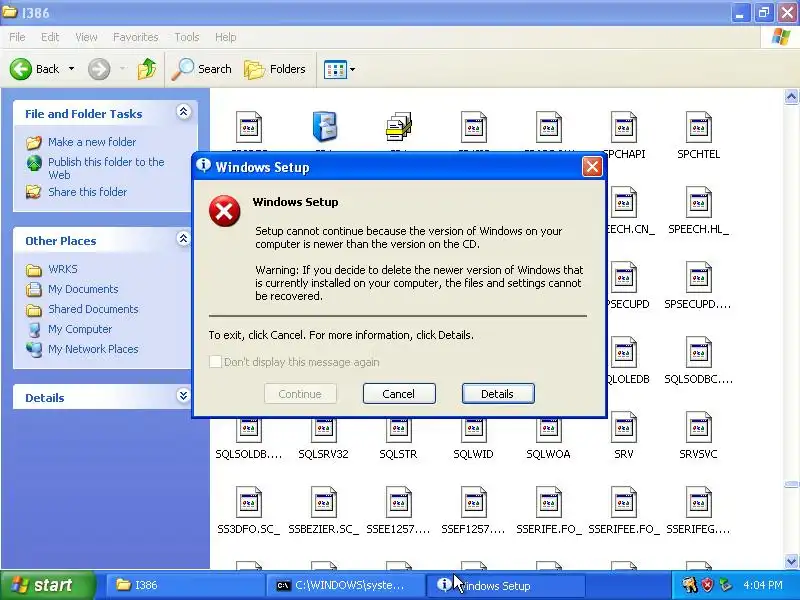Click the scrollbar up arrow
800x600 pixels.
click(x=791, y=96)
